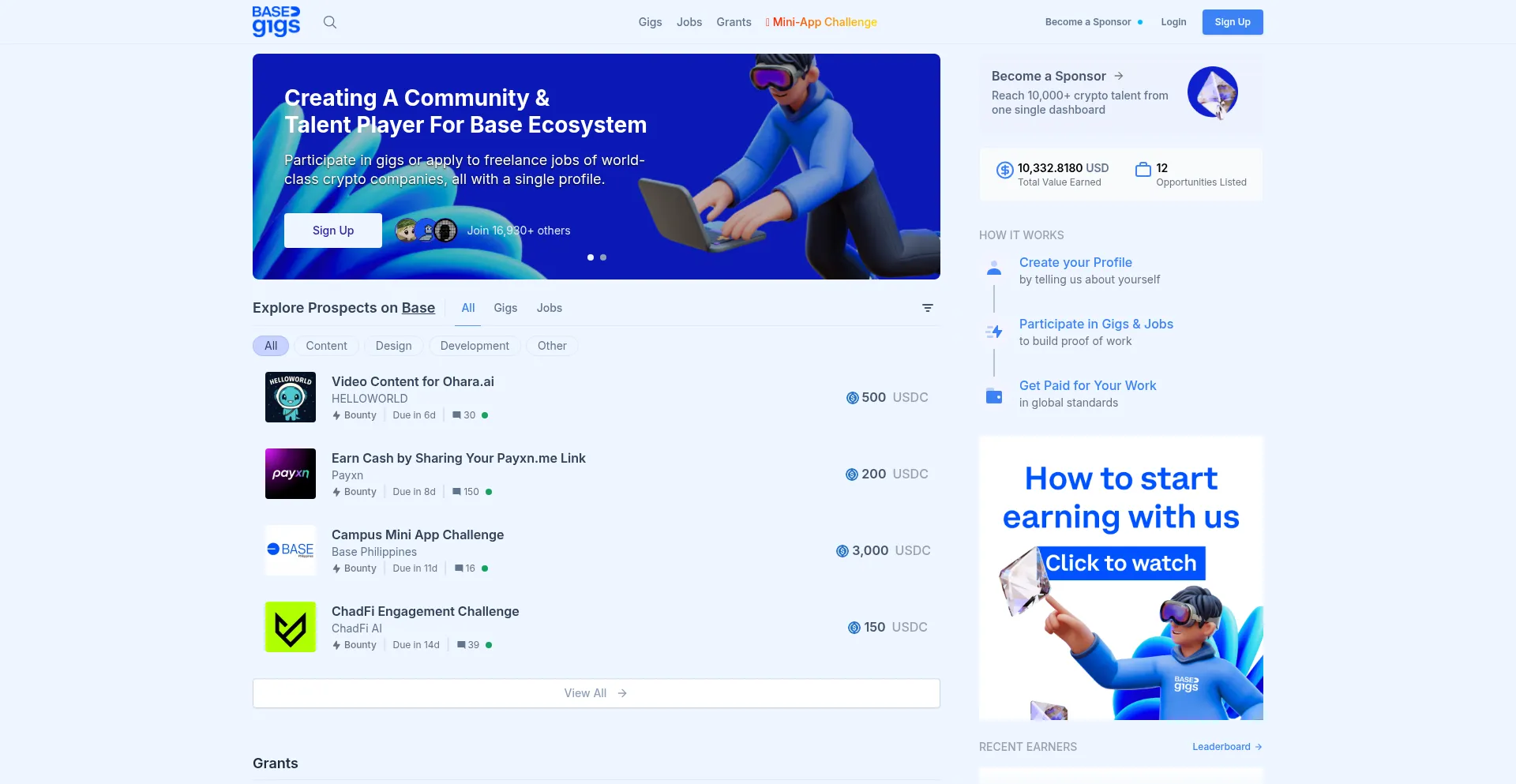Click the "Due in 14d" text

point(416,645)
